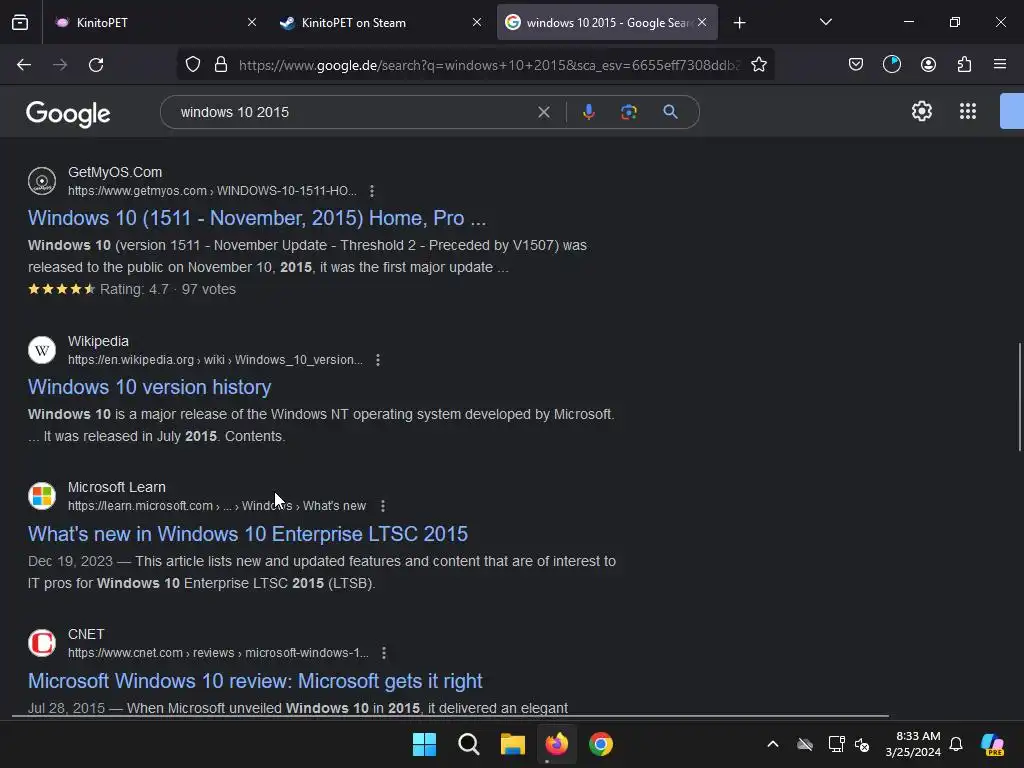
Task: Click the Microsoft Learn favicon
Action: click(42, 496)
